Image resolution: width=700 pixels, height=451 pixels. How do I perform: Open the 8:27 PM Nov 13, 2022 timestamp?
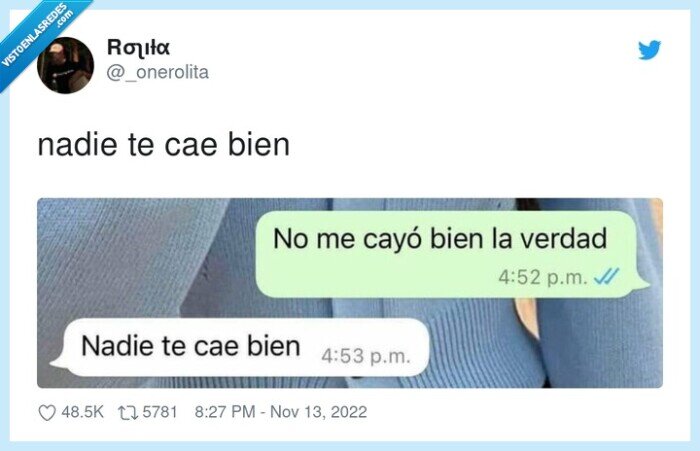point(281,412)
